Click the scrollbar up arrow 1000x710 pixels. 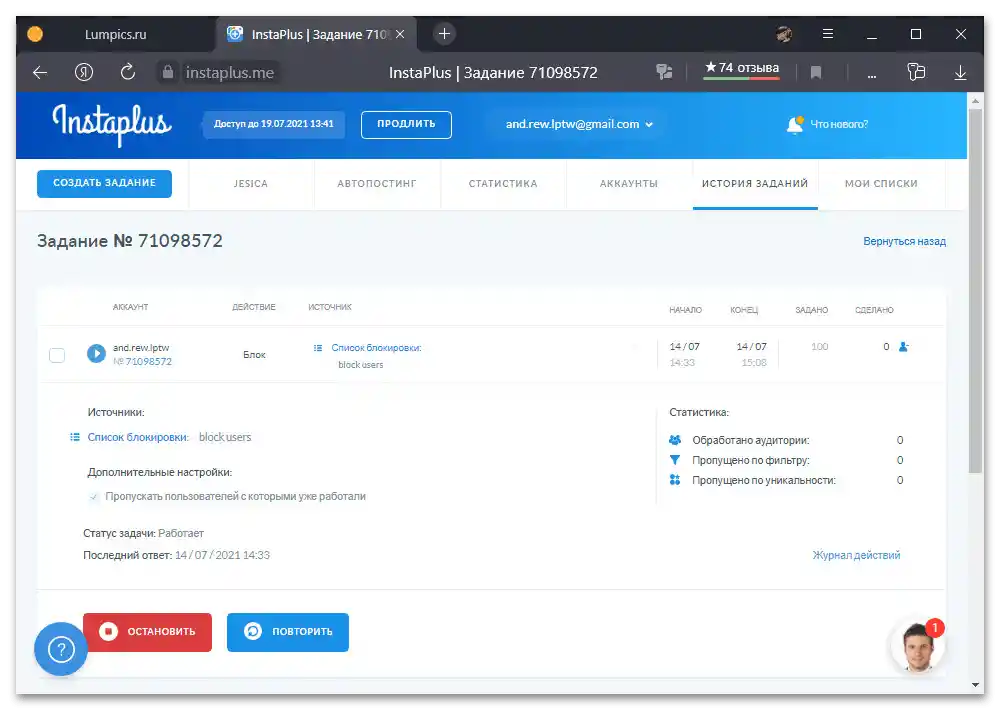pyautogui.click(x=975, y=101)
